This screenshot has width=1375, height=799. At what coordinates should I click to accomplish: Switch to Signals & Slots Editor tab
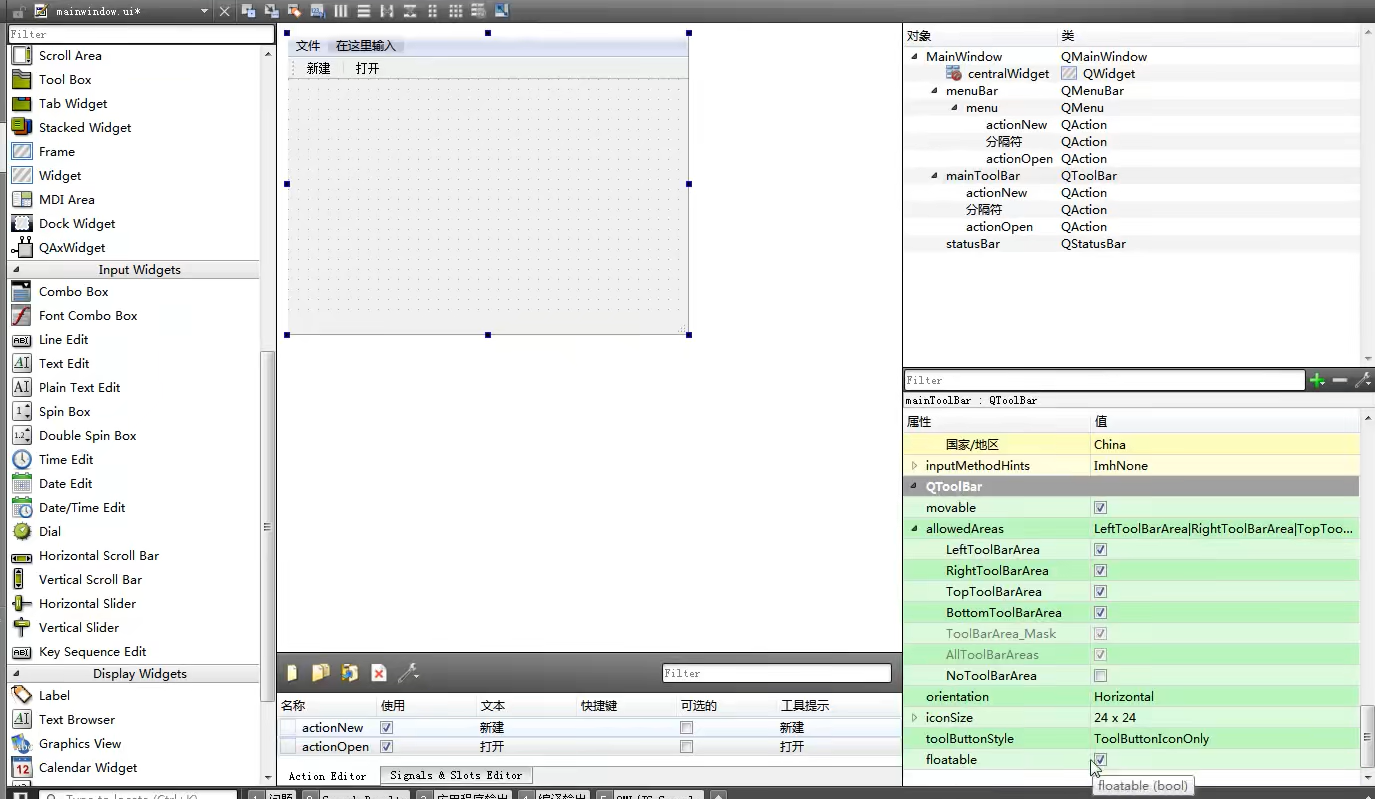pos(456,775)
